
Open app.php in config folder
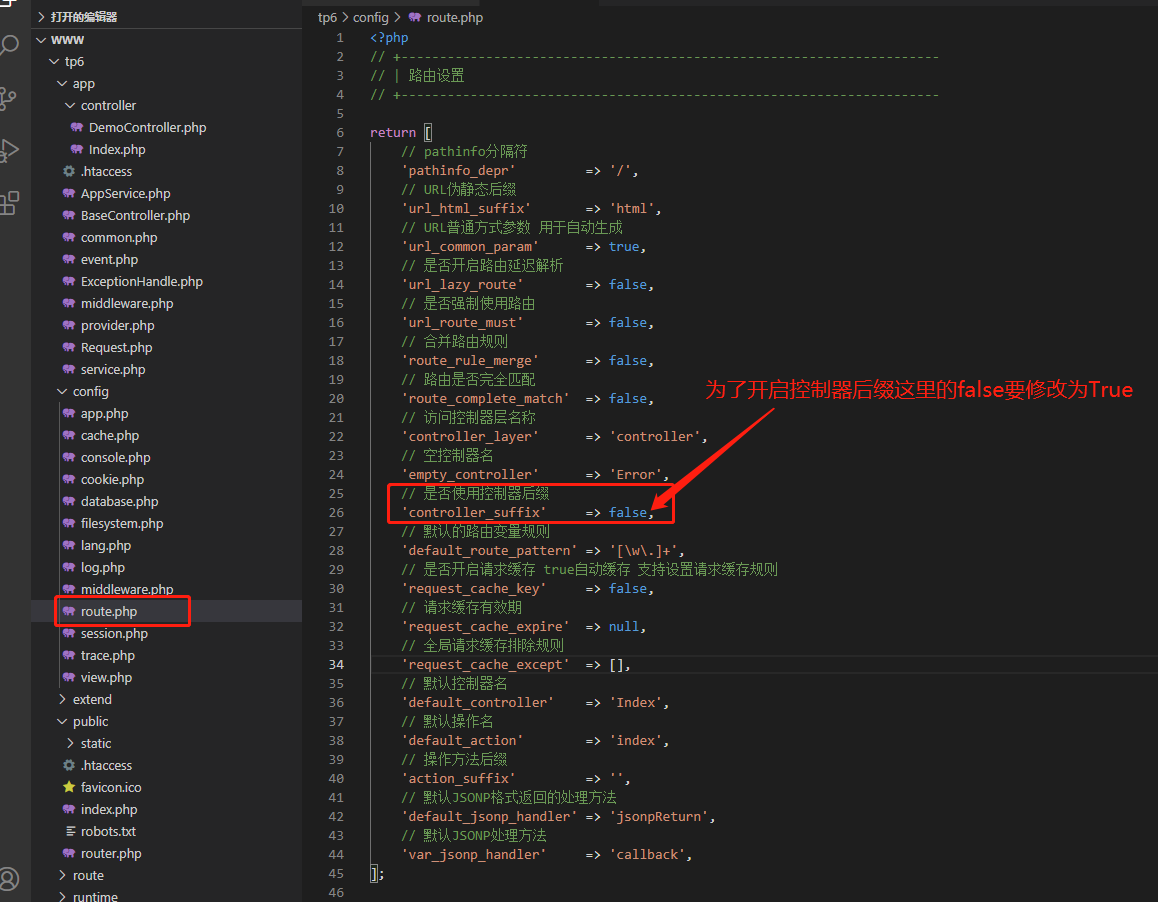coord(104,414)
